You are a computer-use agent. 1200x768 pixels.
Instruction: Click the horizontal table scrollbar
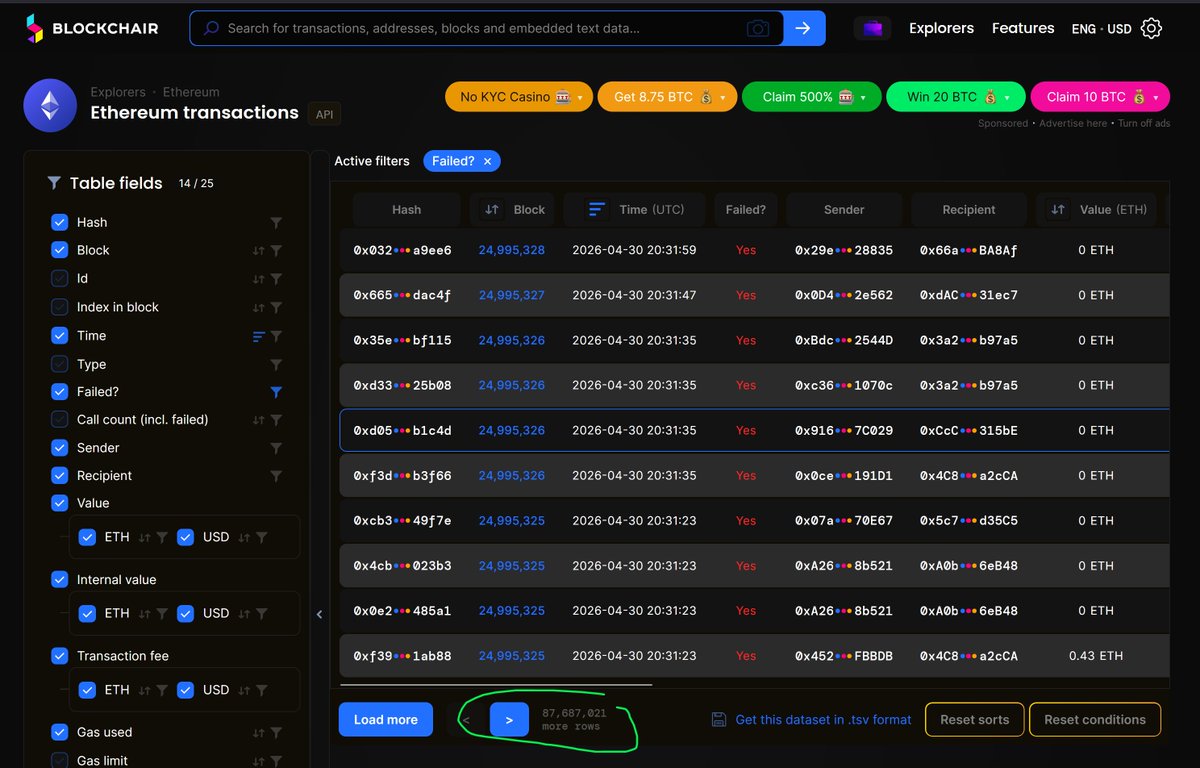[x=496, y=685]
